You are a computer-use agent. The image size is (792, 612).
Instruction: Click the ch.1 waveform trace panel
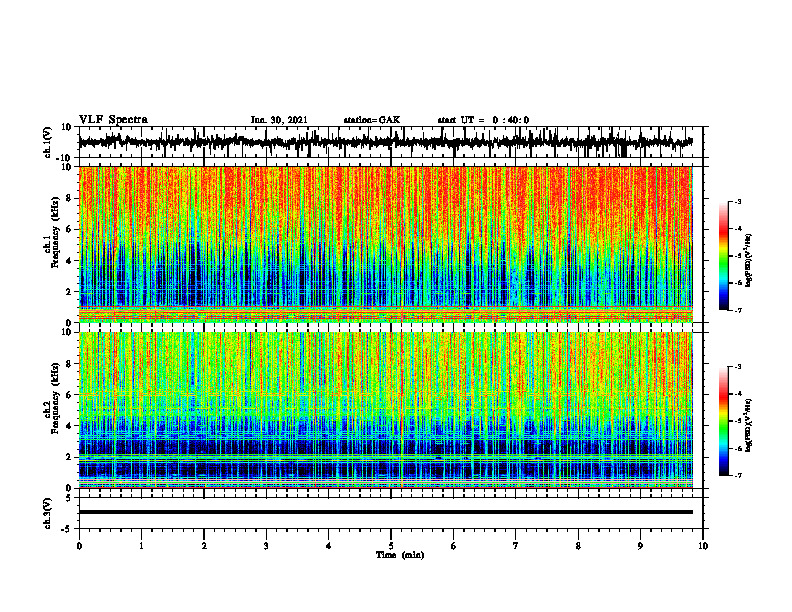click(390, 142)
